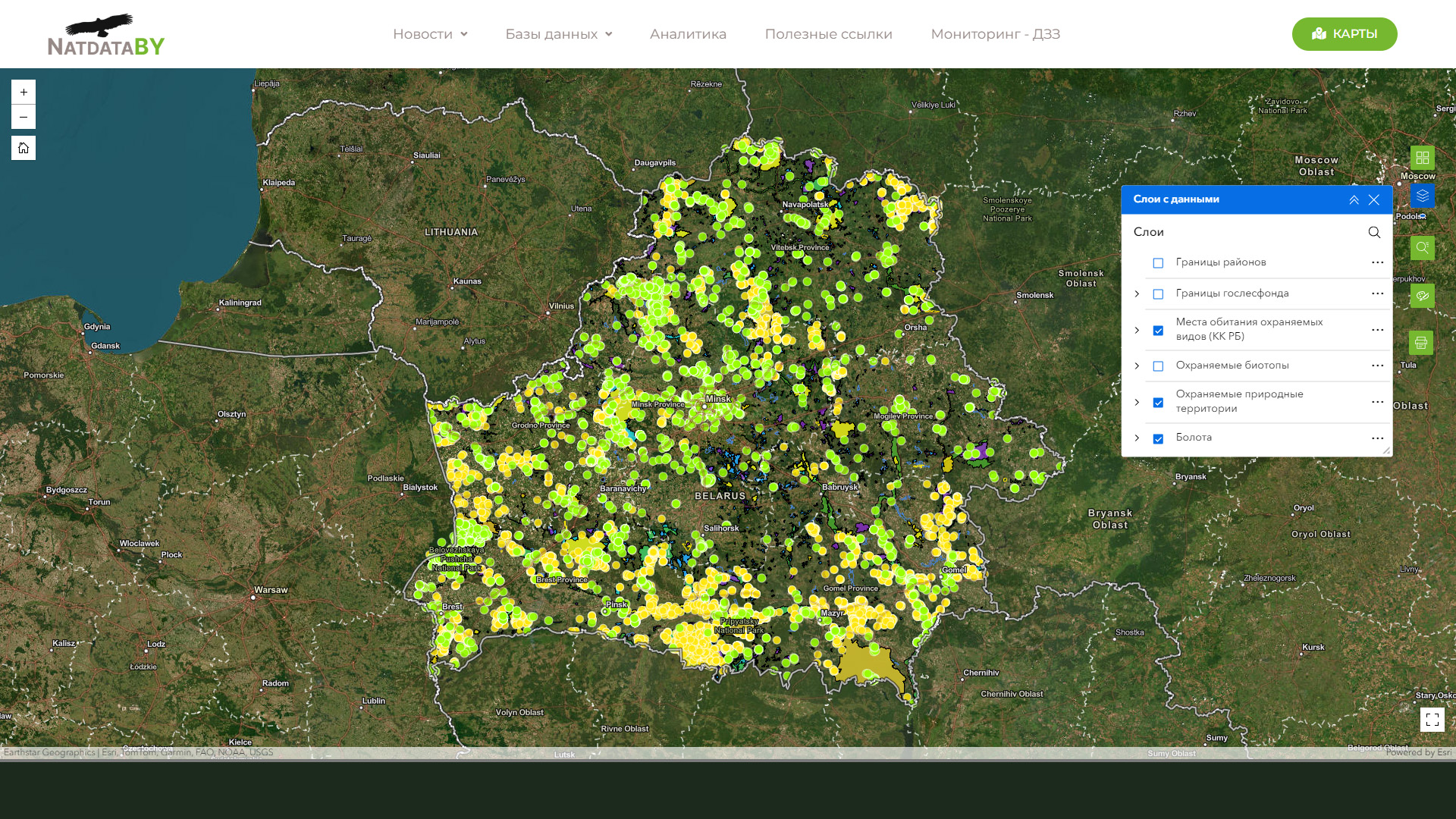
Task: Reset map to home extent
Action: point(24,148)
